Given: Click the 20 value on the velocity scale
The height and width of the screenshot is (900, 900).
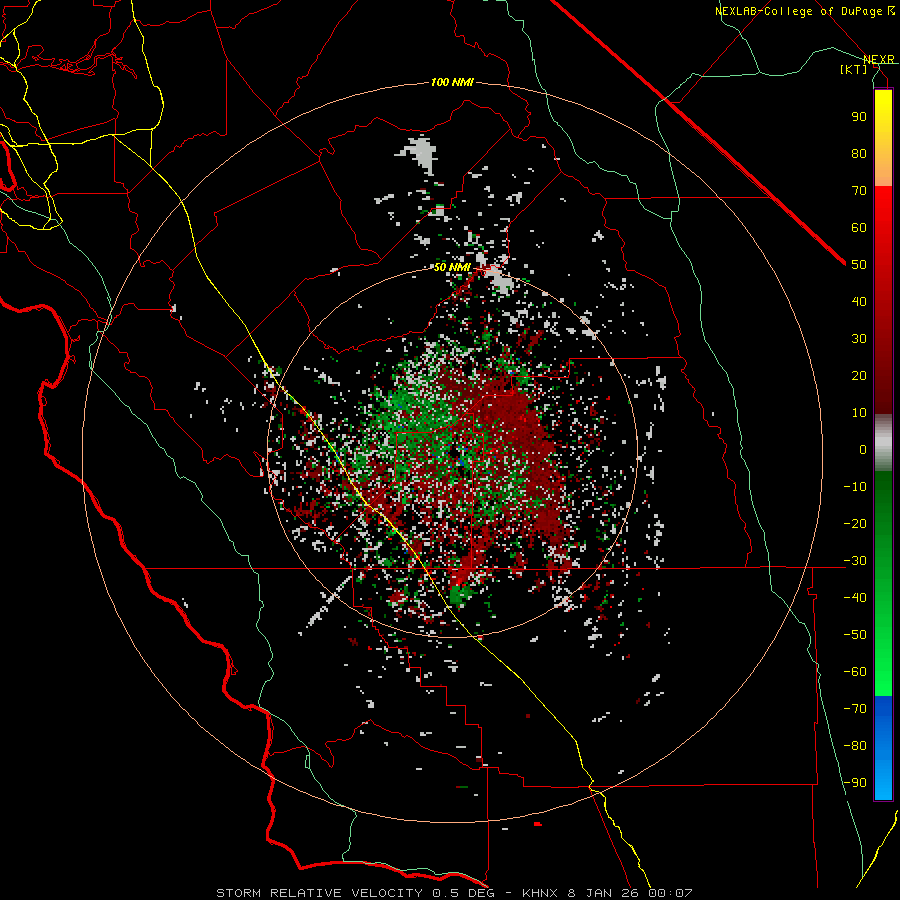Looking at the screenshot, I should 859,375.
